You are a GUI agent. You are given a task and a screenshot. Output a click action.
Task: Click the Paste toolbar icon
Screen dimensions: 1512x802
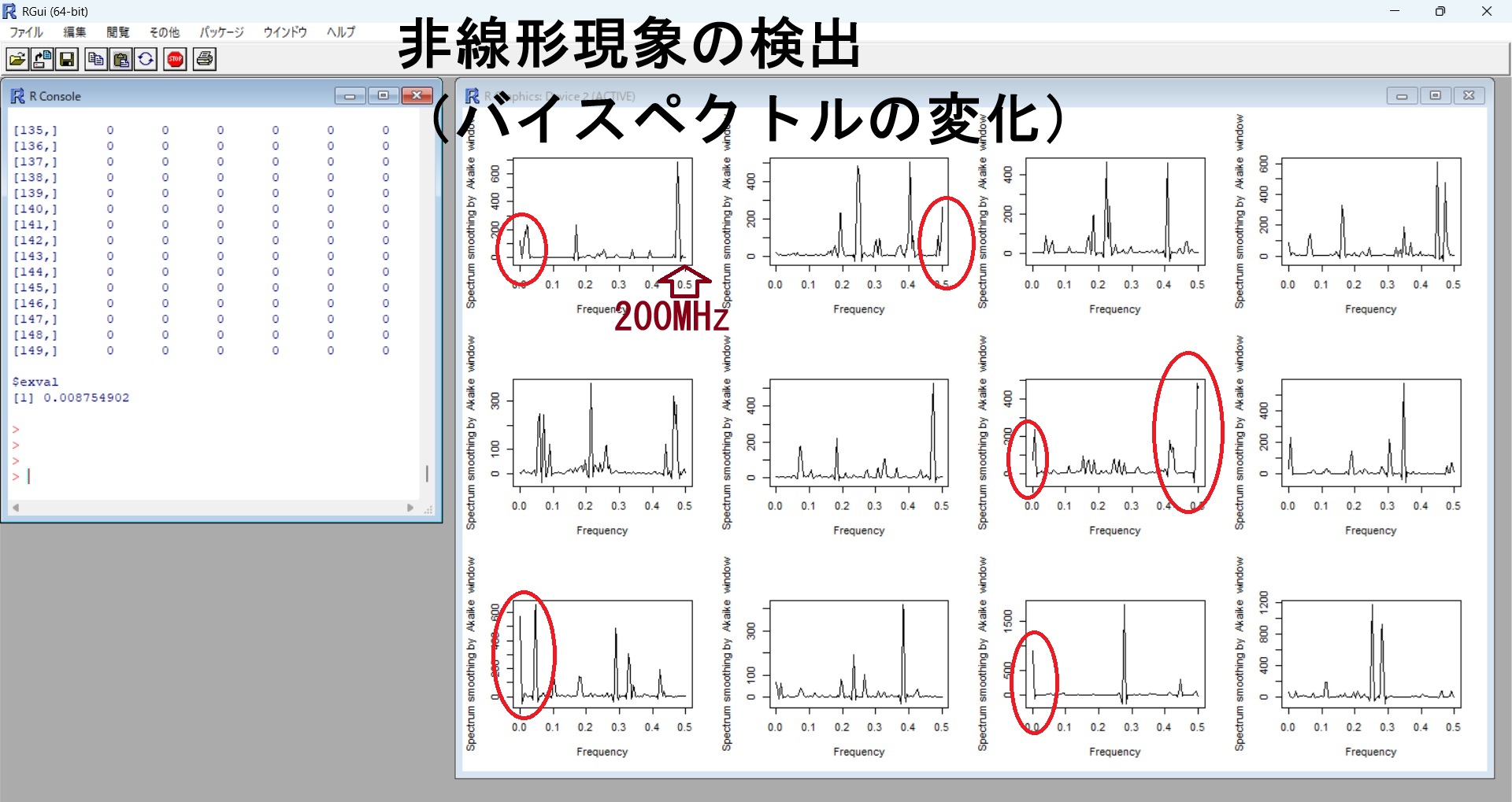(121, 59)
